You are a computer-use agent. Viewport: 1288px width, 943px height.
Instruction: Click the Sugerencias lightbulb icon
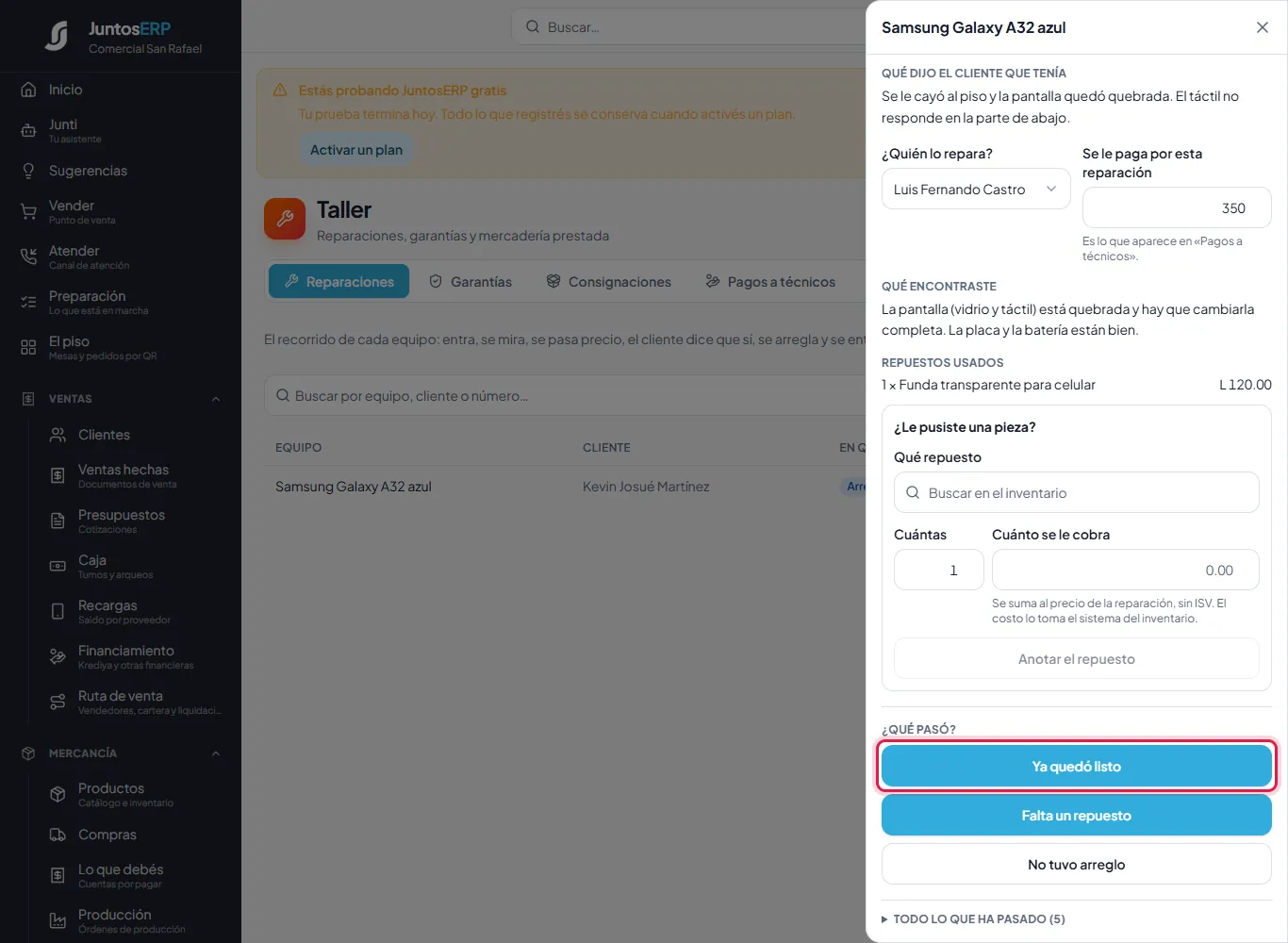[x=28, y=171]
